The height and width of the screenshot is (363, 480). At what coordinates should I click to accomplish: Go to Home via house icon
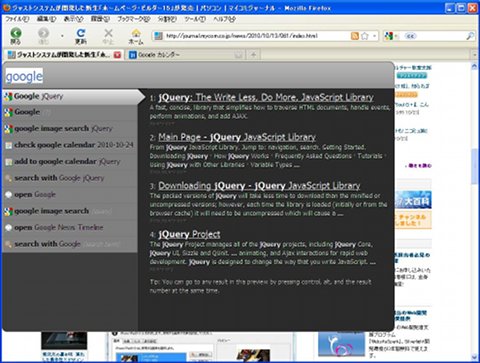(x=136, y=33)
